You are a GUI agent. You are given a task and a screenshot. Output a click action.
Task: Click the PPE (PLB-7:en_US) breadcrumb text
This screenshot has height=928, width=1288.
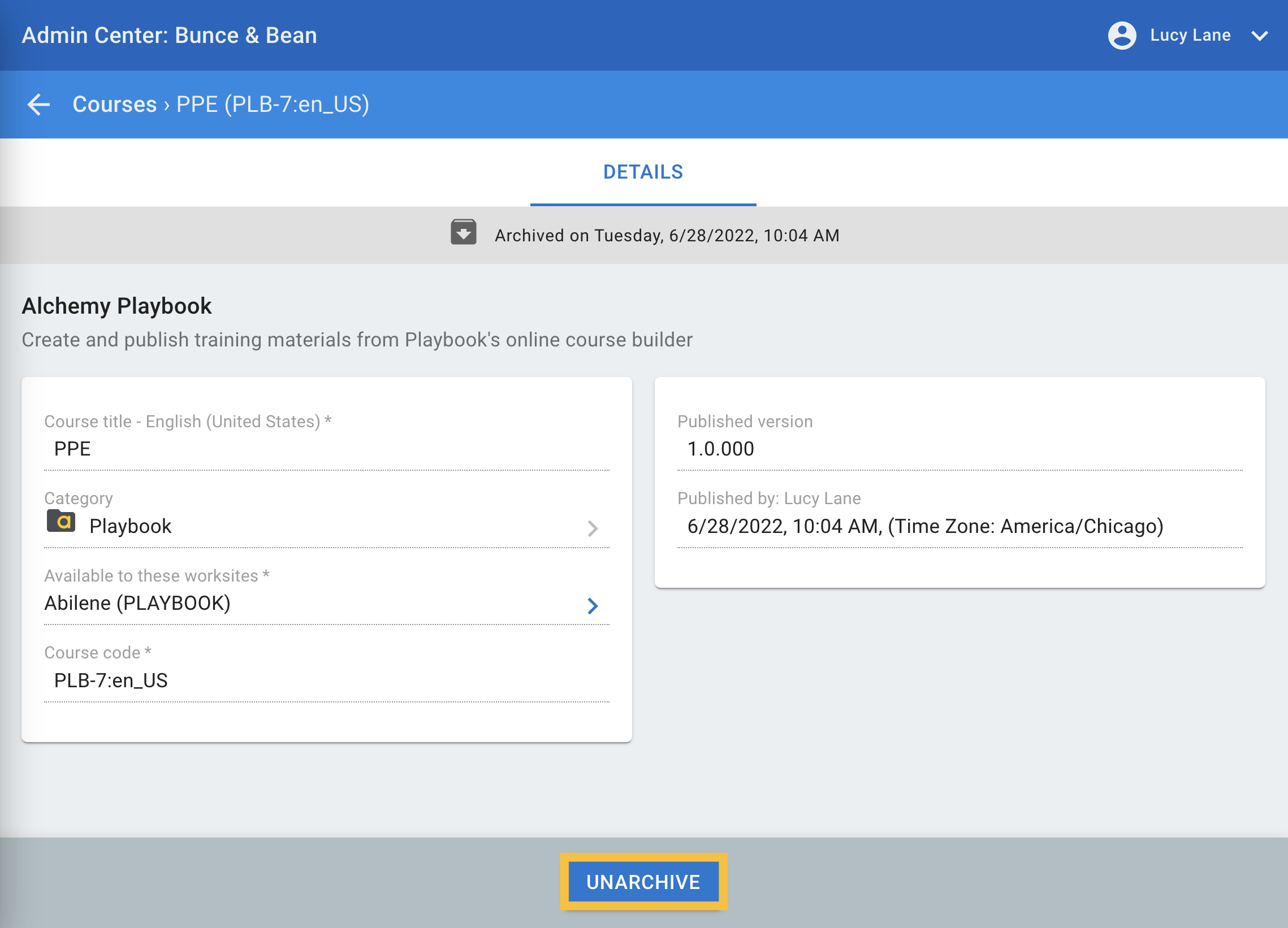(x=273, y=105)
